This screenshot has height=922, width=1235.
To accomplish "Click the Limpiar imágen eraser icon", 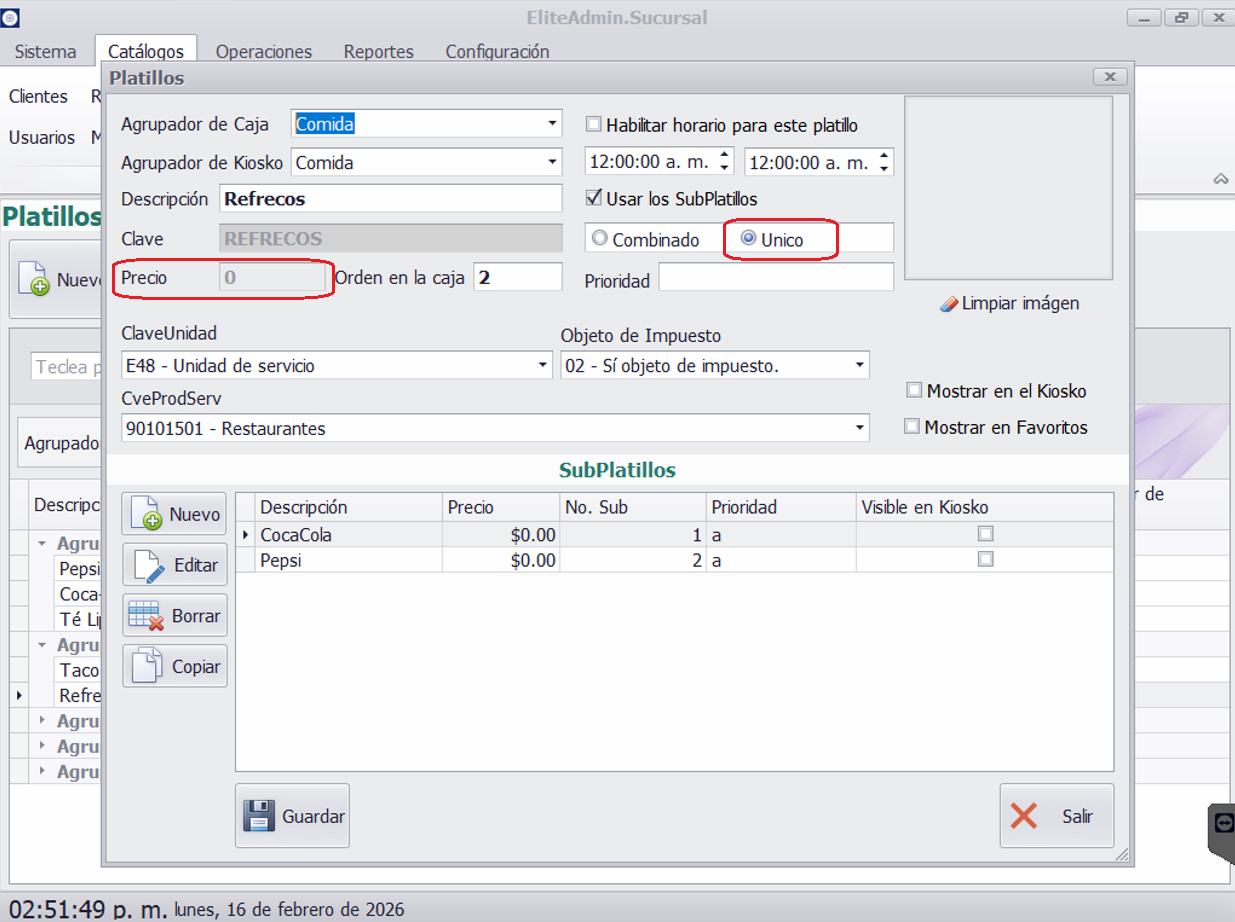I will (x=949, y=304).
